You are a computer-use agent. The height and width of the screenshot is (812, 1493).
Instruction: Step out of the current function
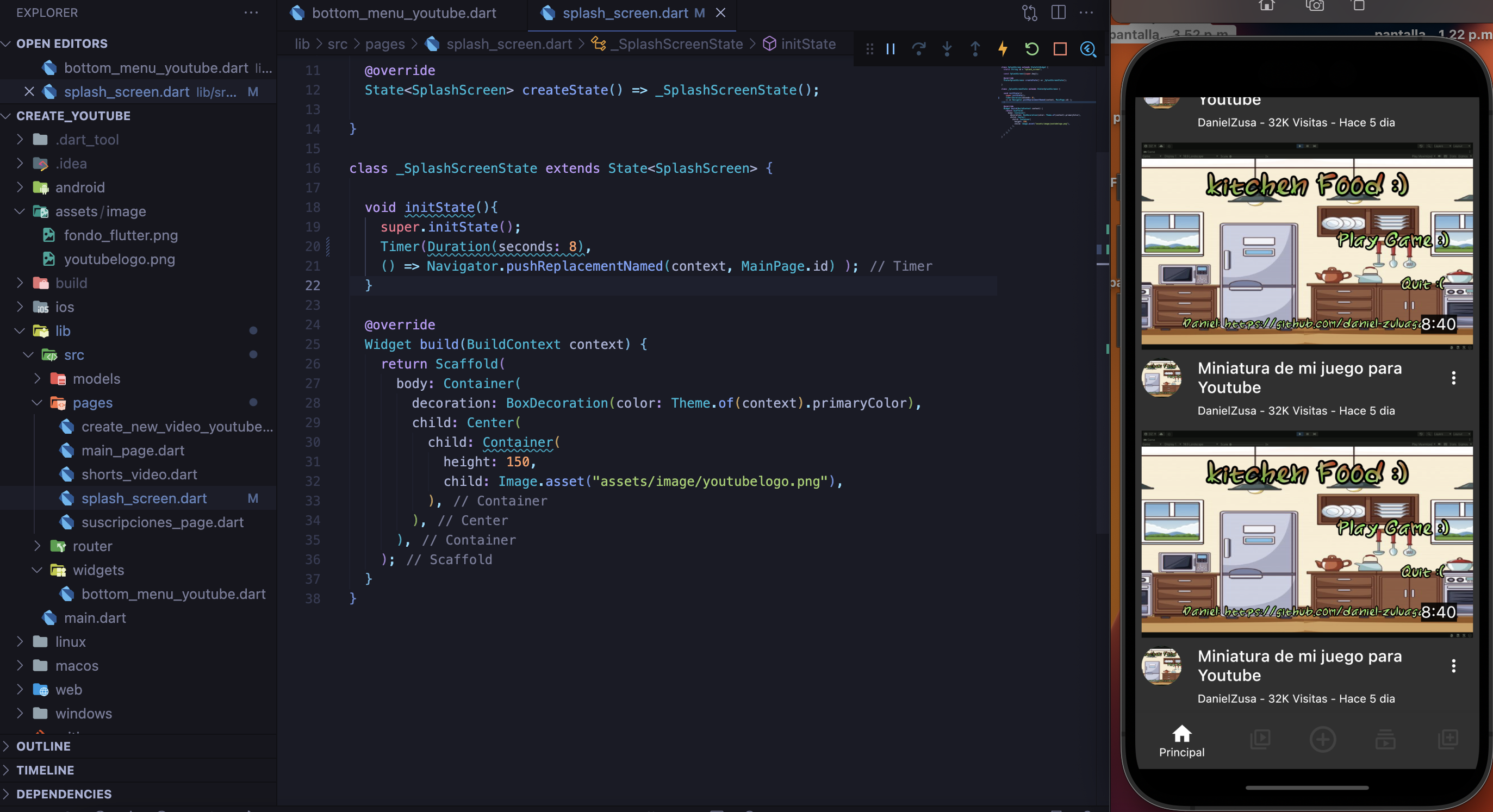[x=974, y=49]
